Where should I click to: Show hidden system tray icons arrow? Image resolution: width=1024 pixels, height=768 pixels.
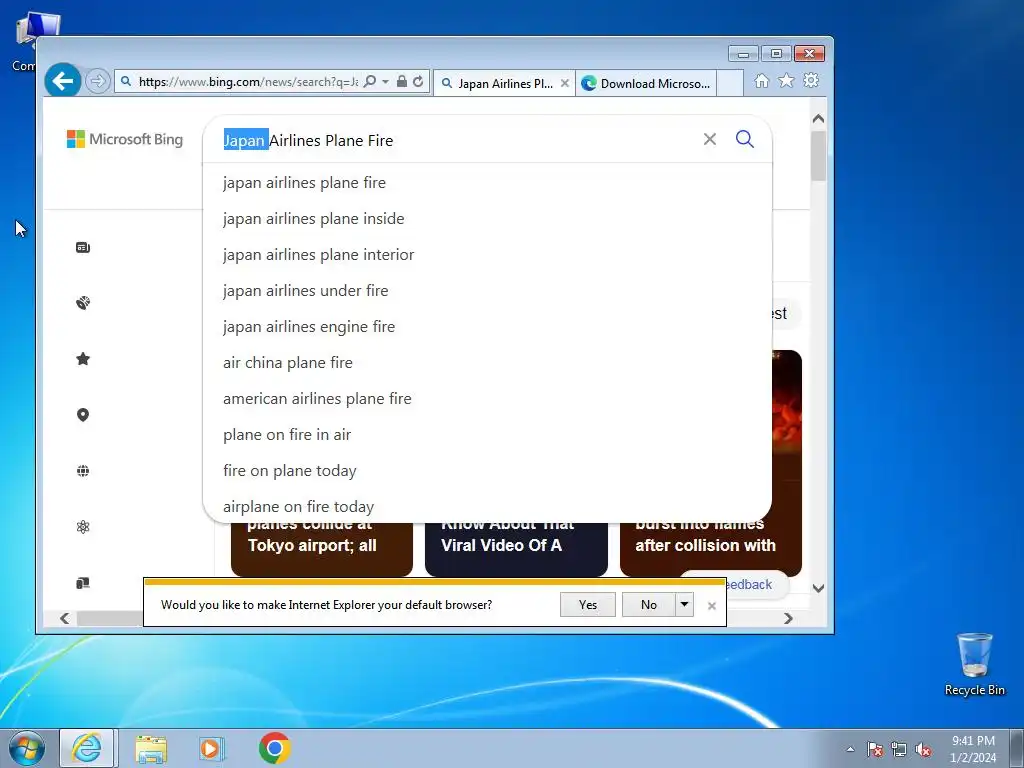click(x=850, y=749)
